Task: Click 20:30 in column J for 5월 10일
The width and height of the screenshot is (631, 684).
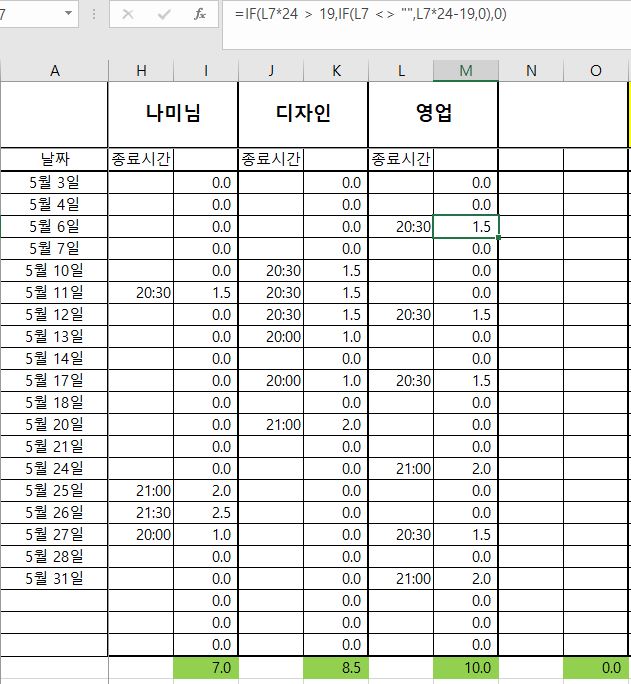Action: click(x=271, y=270)
